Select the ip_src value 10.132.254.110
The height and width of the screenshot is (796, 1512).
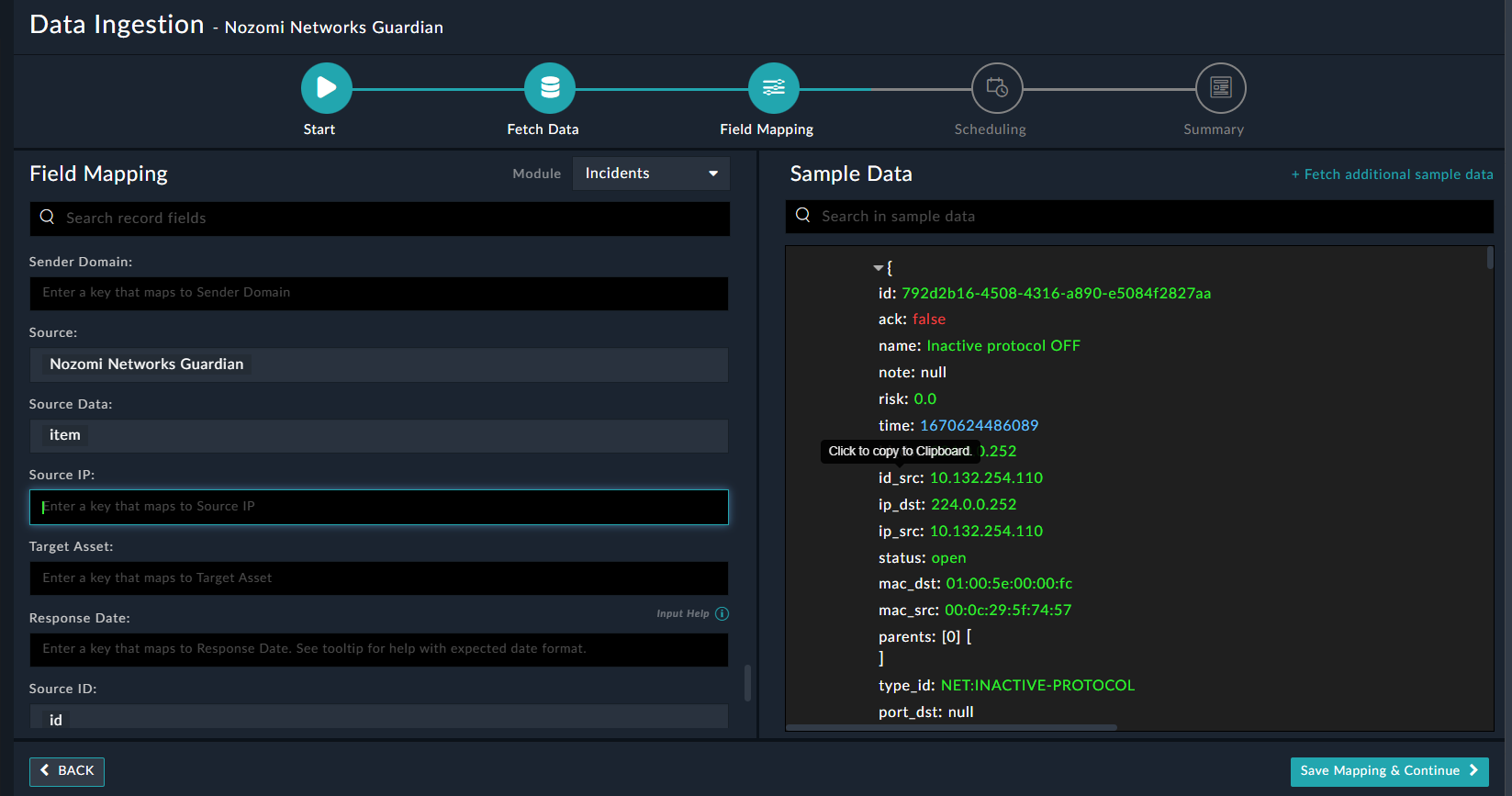[986, 532]
